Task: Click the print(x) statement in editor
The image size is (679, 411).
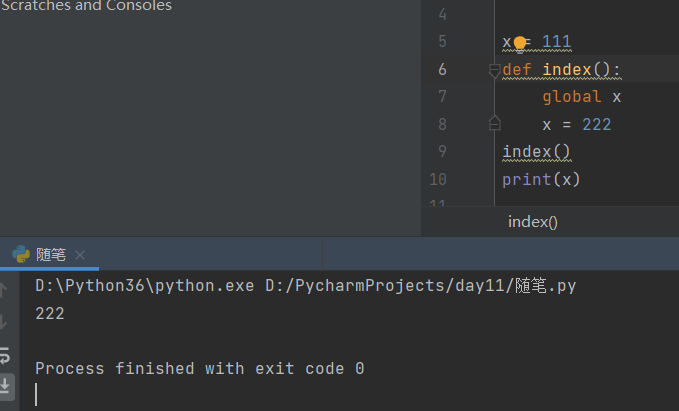Action: pyautogui.click(x=541, y=180)
